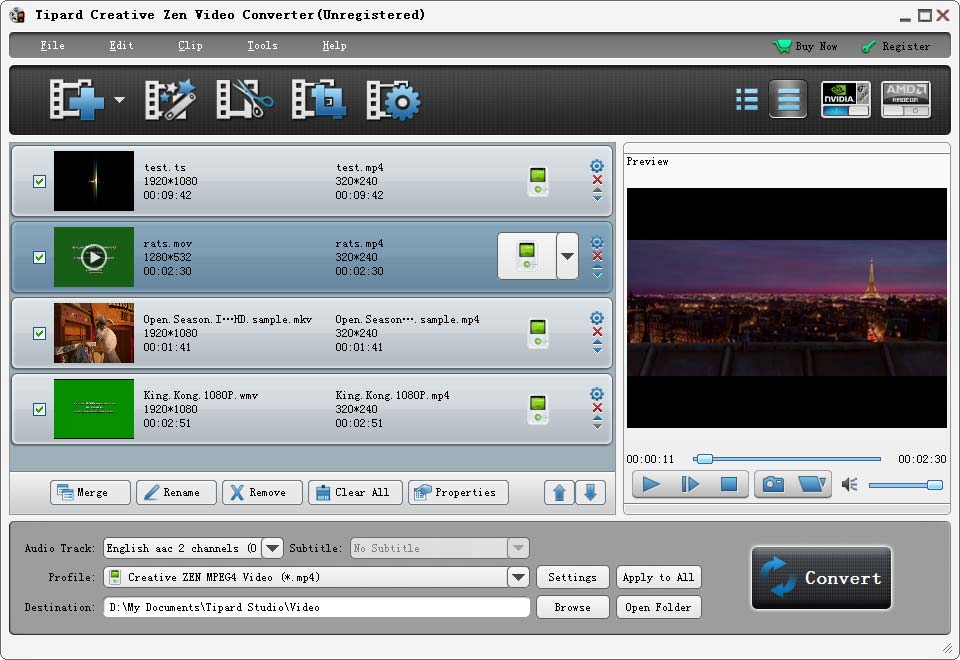Click the Register key icon
The image size is (960, 660).
[868, 47]
